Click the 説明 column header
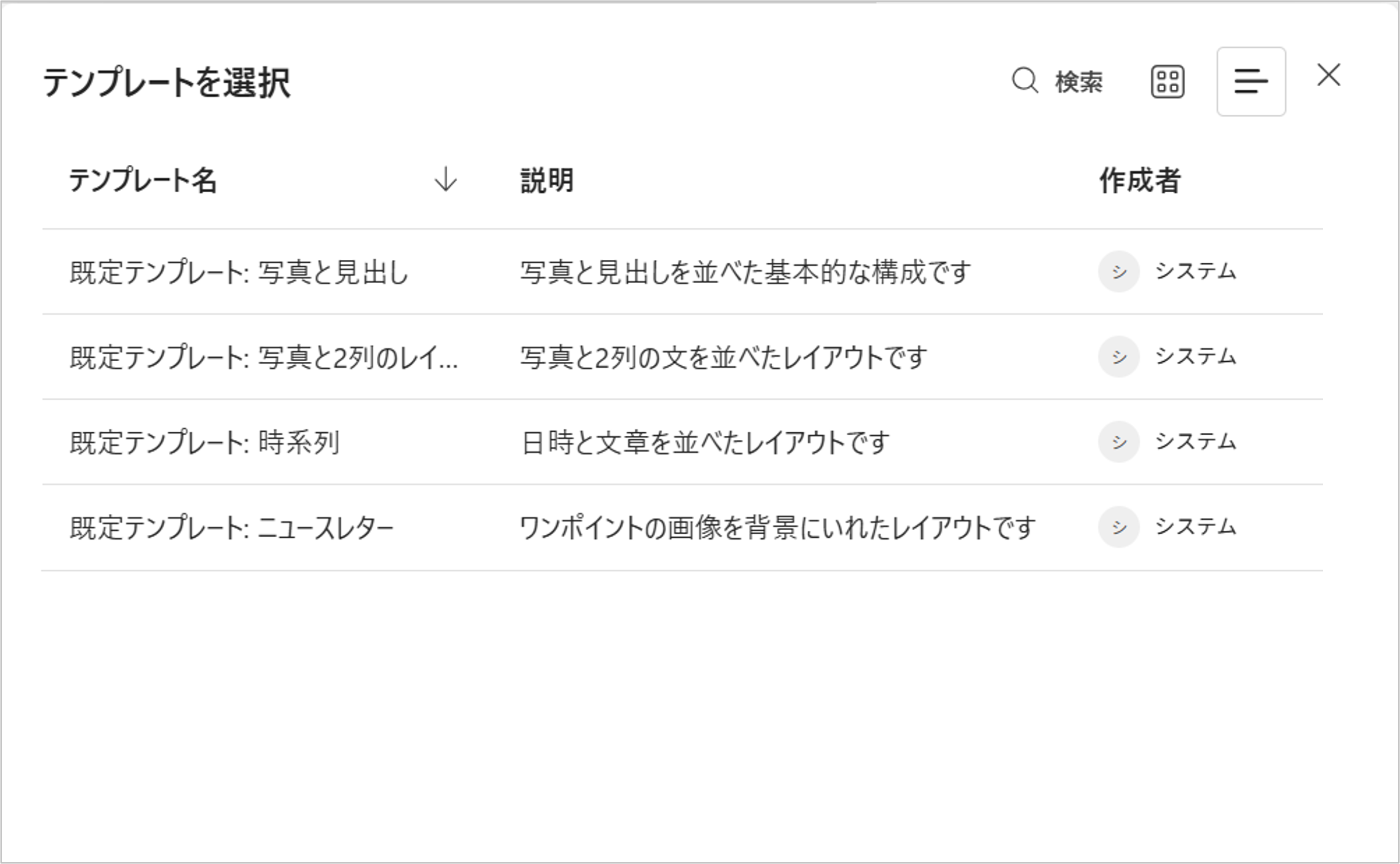The height and width of the screenshot is (864, 1400). pyautogui.click(x=547, y=181)
